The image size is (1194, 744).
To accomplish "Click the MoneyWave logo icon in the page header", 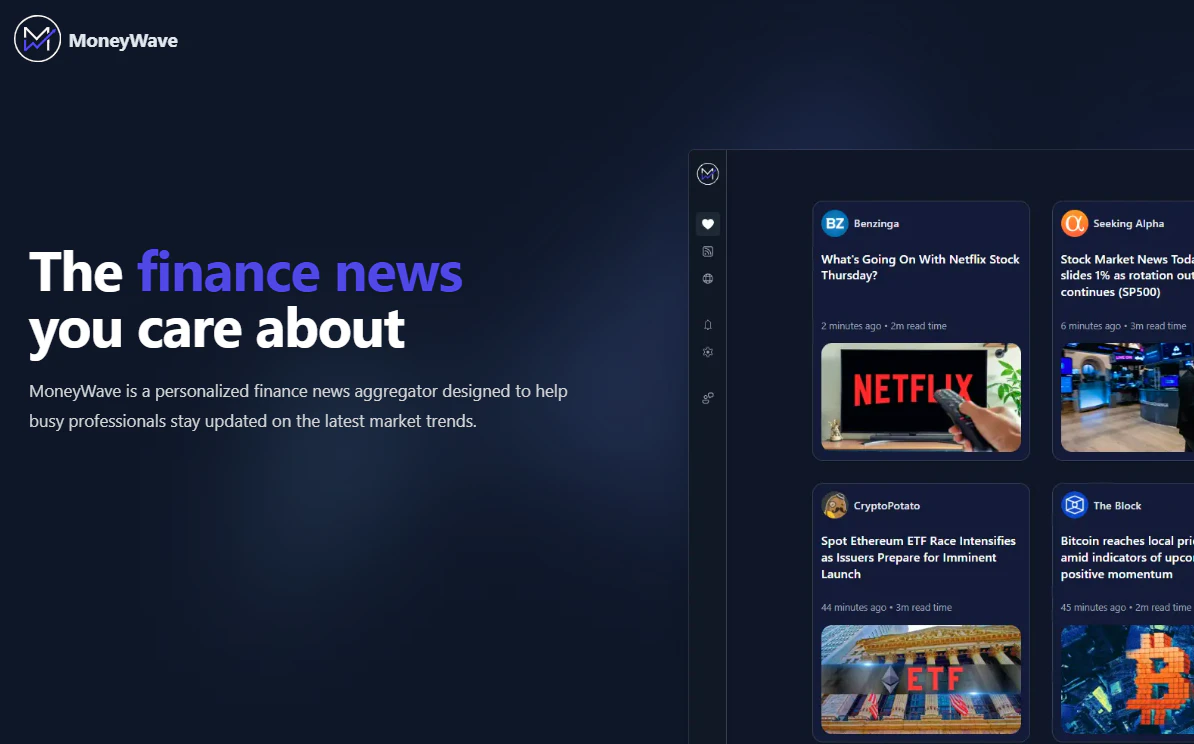I will click(x=37, y=39).
